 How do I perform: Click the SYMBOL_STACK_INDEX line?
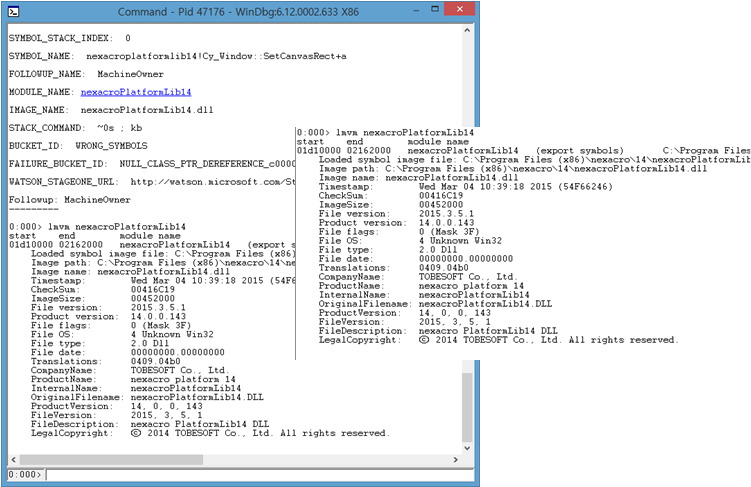pos(70,38)
